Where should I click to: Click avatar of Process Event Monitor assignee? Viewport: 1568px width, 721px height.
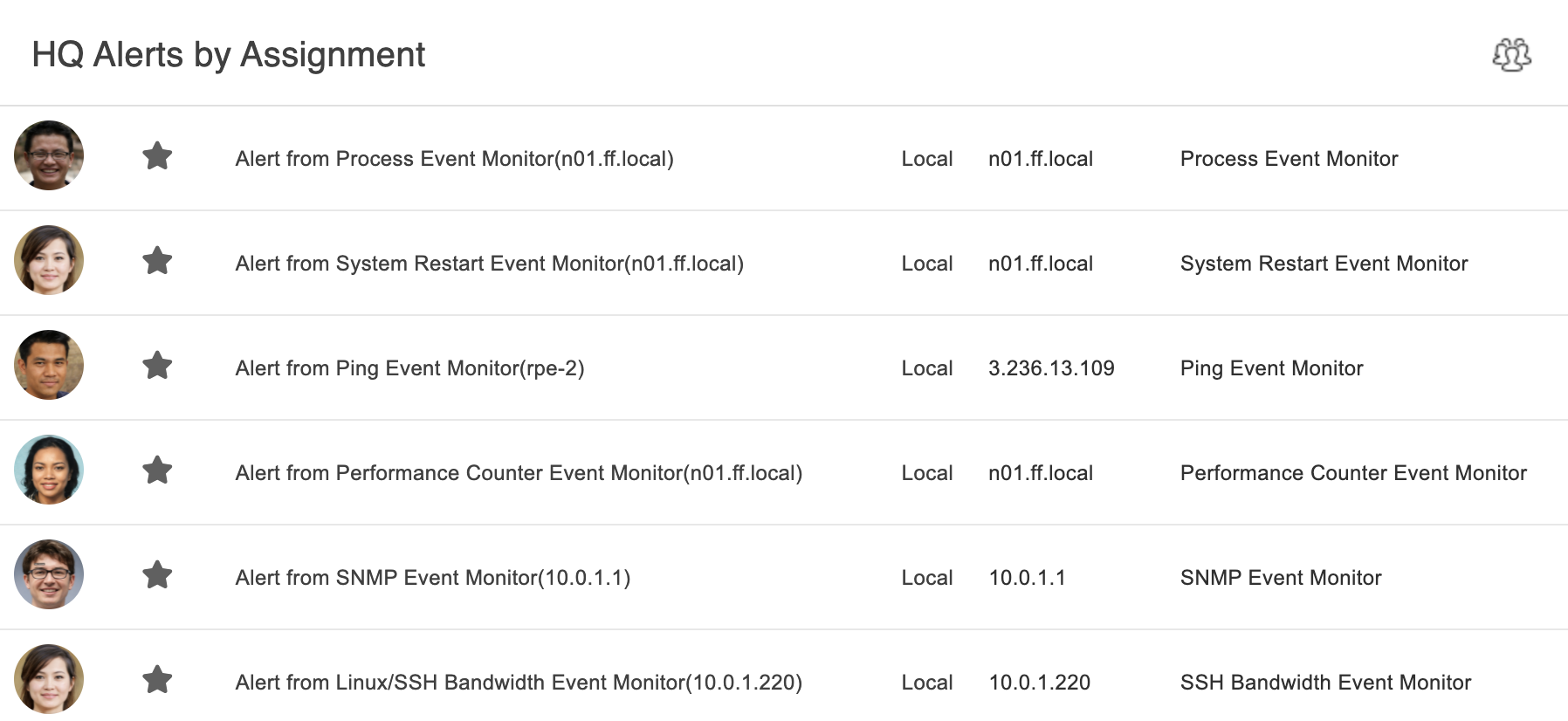(x=49, y=155)
